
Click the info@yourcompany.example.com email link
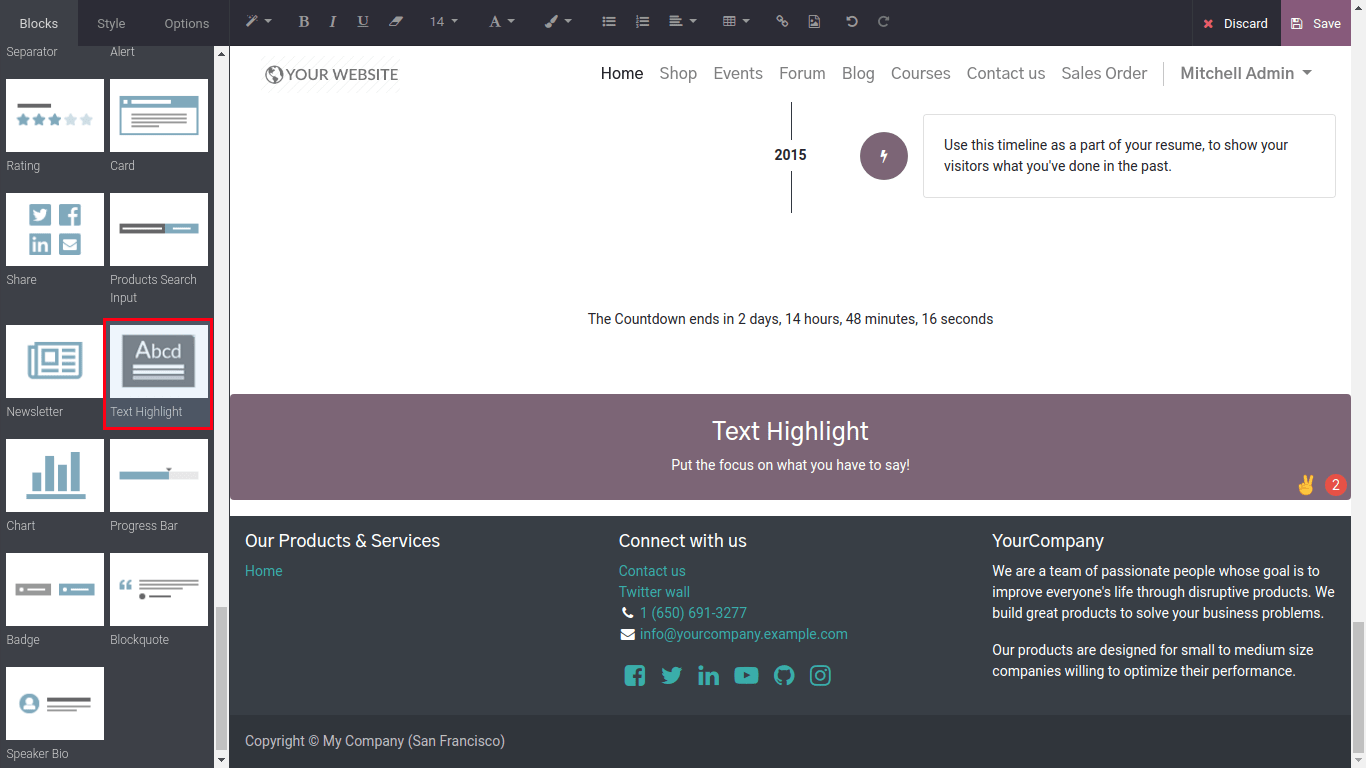pos(744,634)
